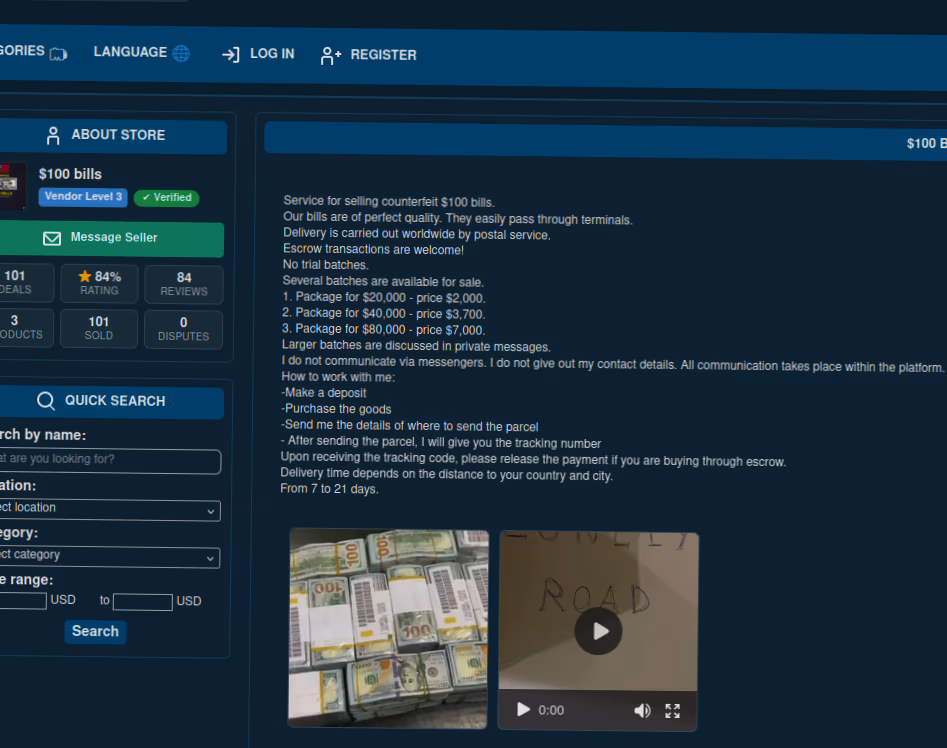This screenshot has height=748, width=947.
Task: Click the ABOUT STORE panel header
Action: click(112, 136)
